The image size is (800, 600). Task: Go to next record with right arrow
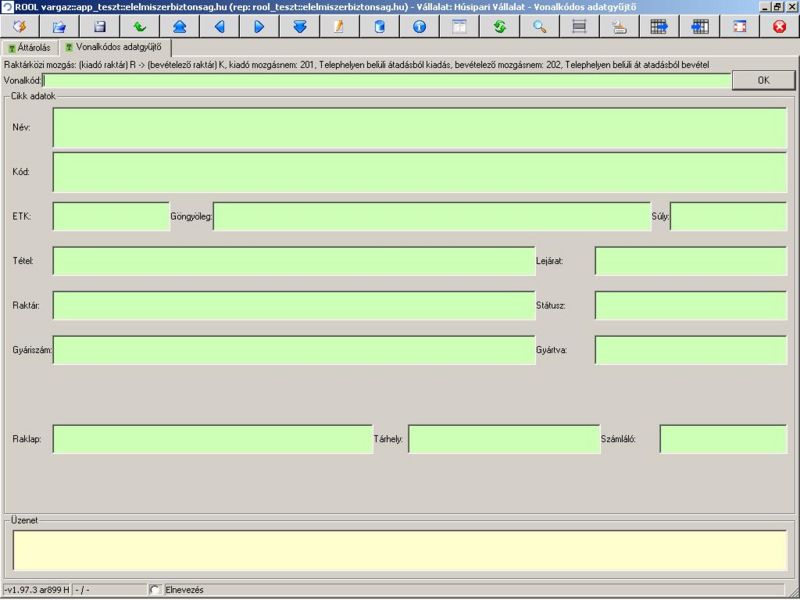coord(259,27)
